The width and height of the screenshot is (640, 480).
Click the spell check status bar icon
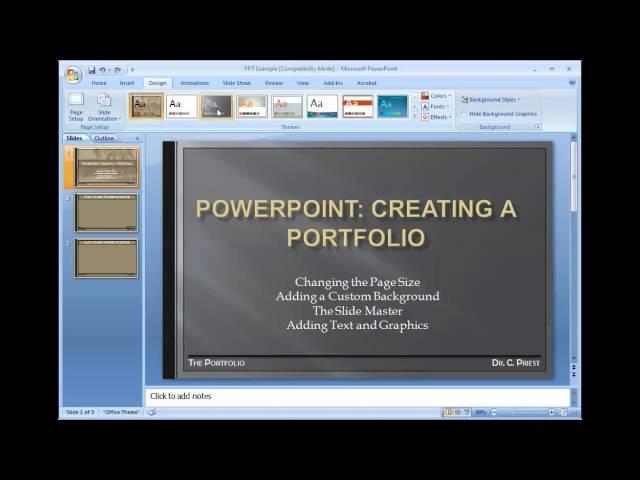click(x=152, y=412)
